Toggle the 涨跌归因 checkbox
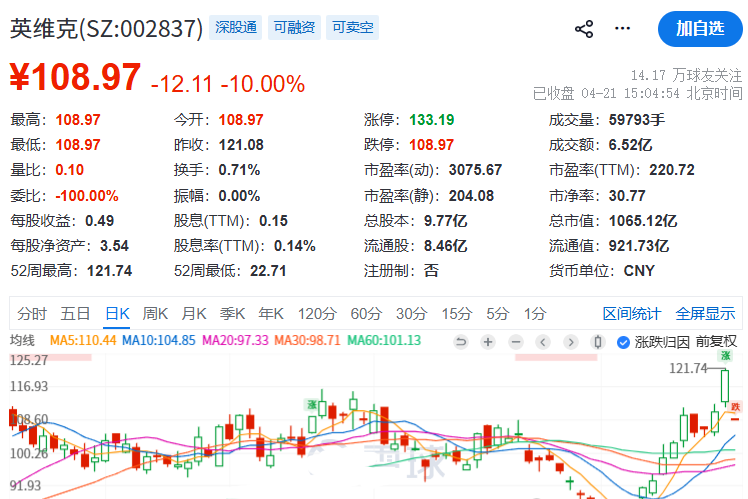 click(x=623, y=343)
